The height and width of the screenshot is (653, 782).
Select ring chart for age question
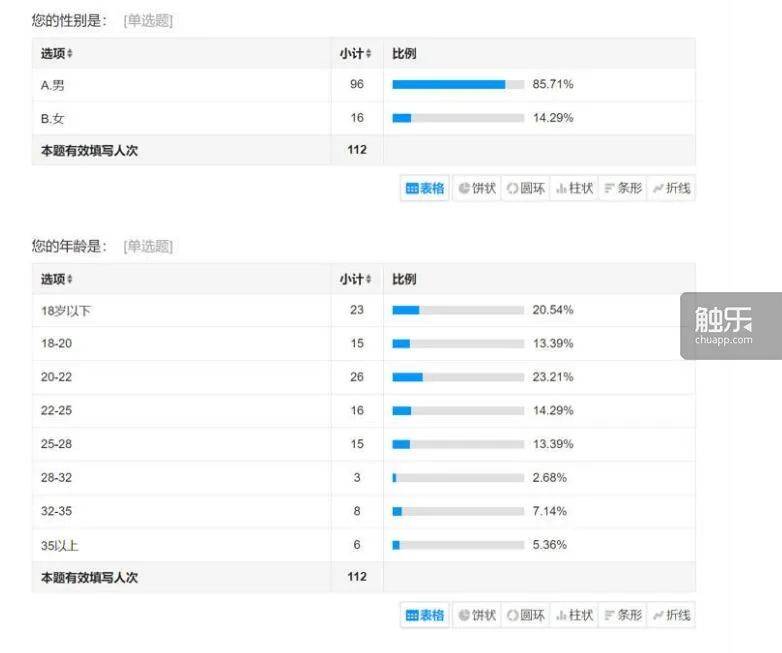click(525, 615)
